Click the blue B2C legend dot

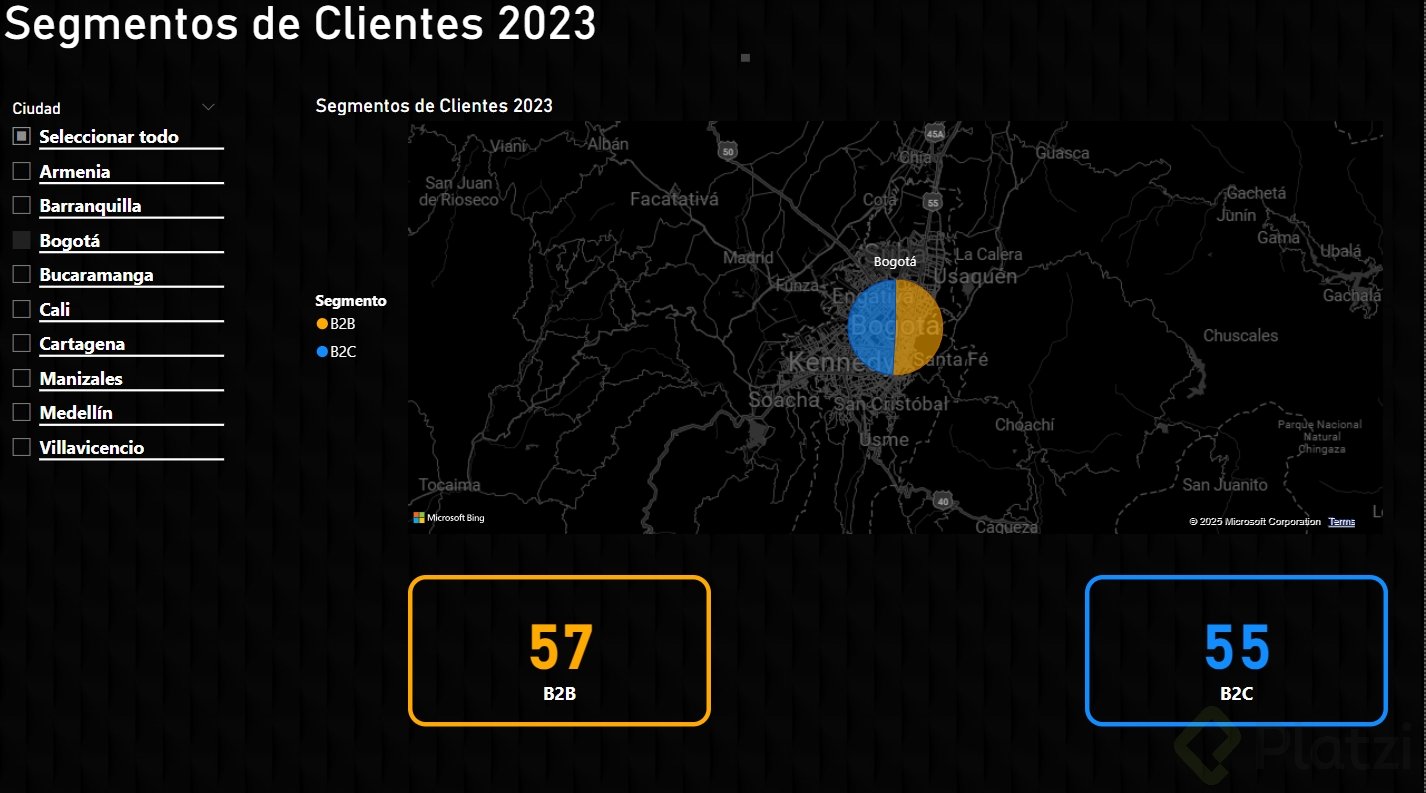coord(322,352)
